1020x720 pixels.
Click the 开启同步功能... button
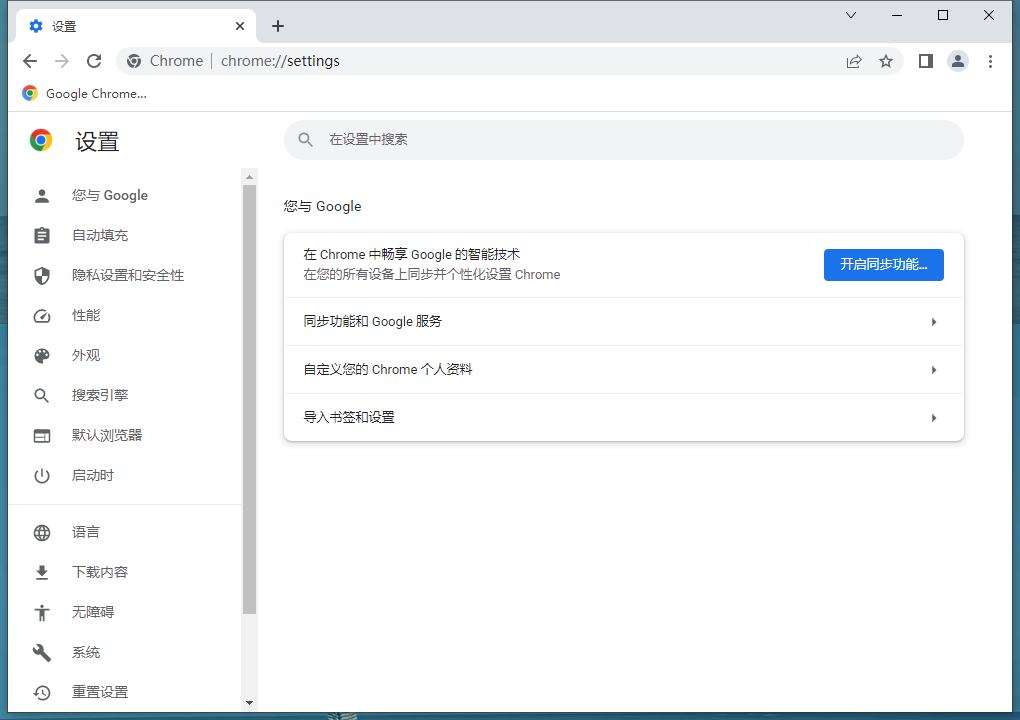(x=883, y=265)
